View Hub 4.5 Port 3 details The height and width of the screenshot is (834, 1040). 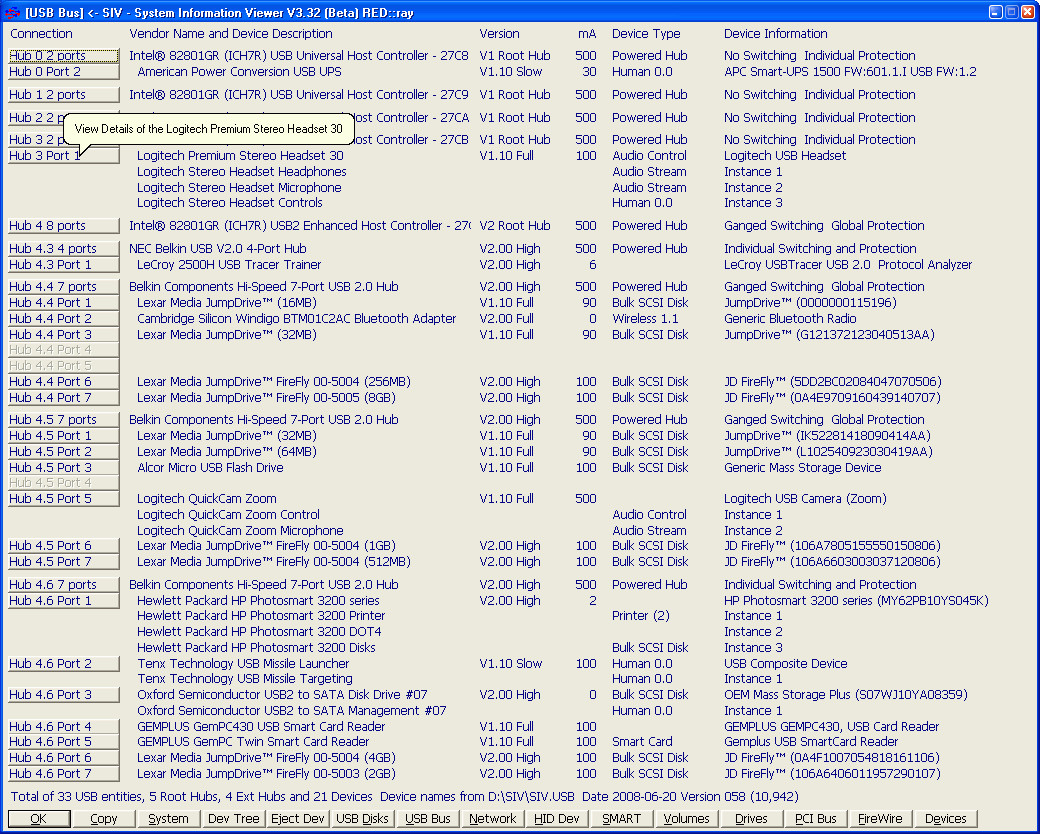[x=64, y=467]
